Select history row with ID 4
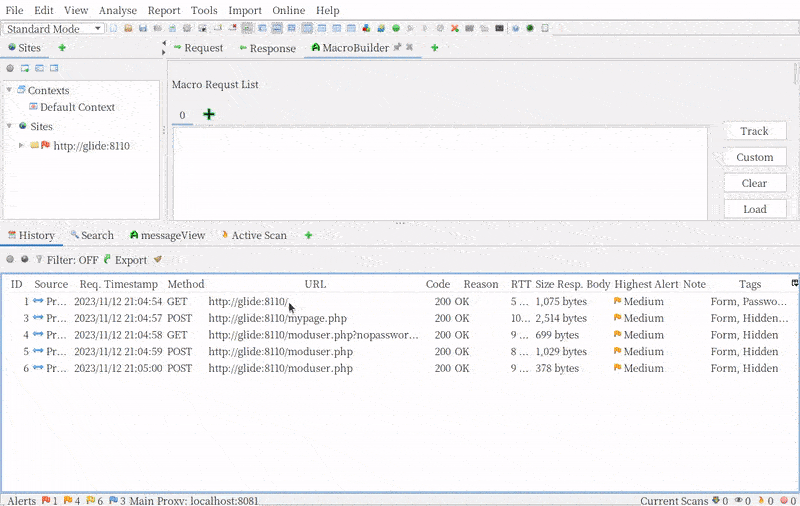 point(399,335)
